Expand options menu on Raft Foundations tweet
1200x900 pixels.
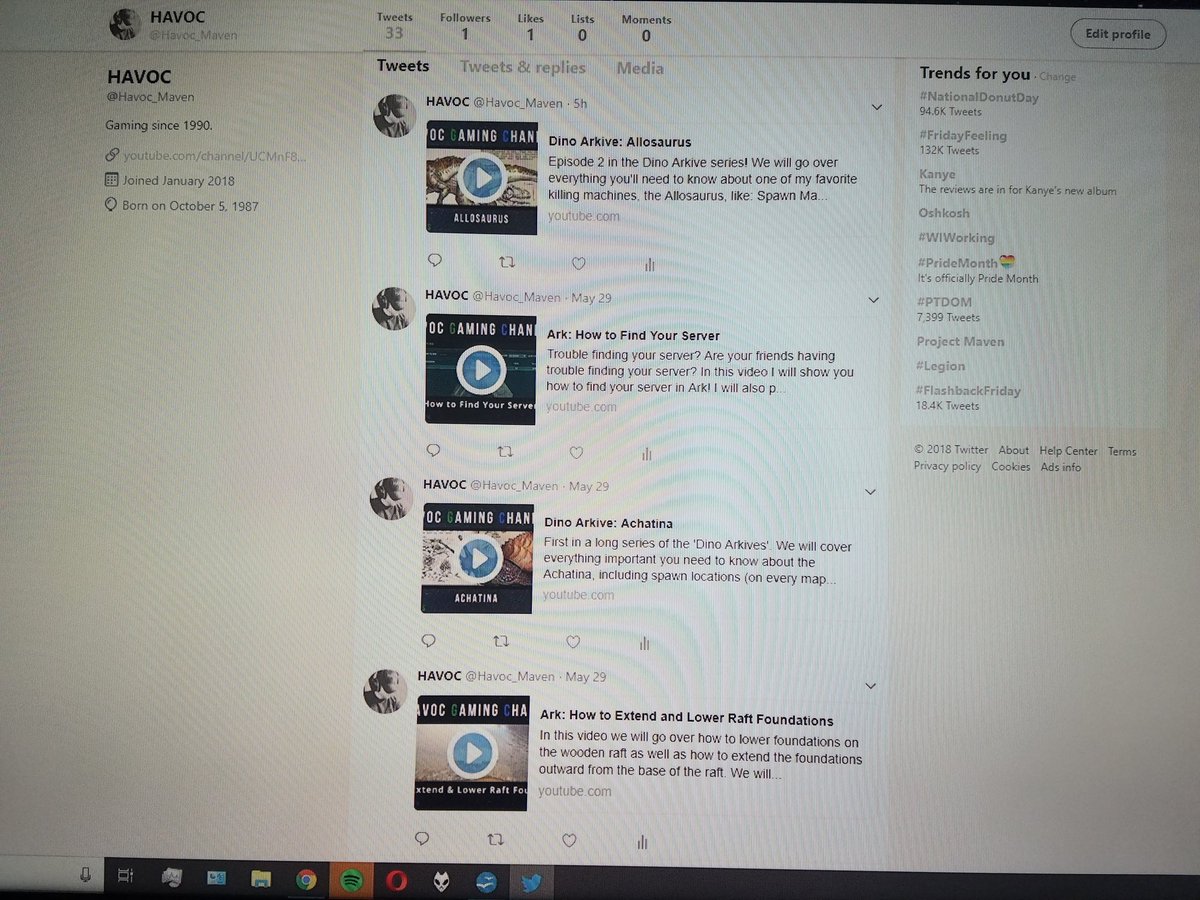(870, 685)
